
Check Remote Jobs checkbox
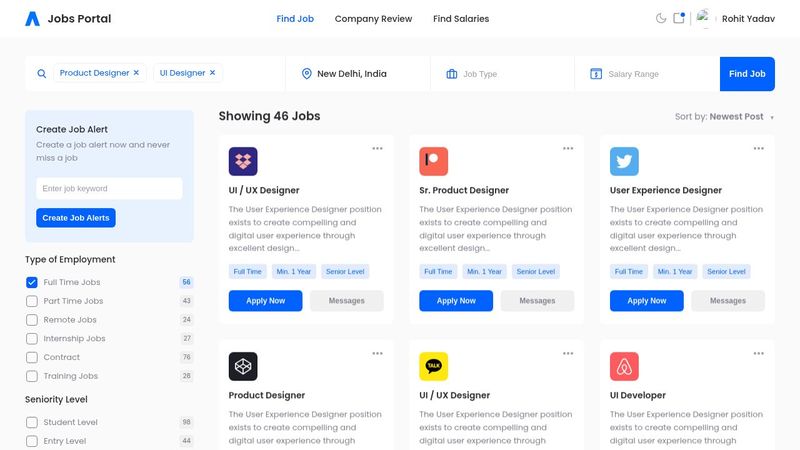[x=32, y=320]
